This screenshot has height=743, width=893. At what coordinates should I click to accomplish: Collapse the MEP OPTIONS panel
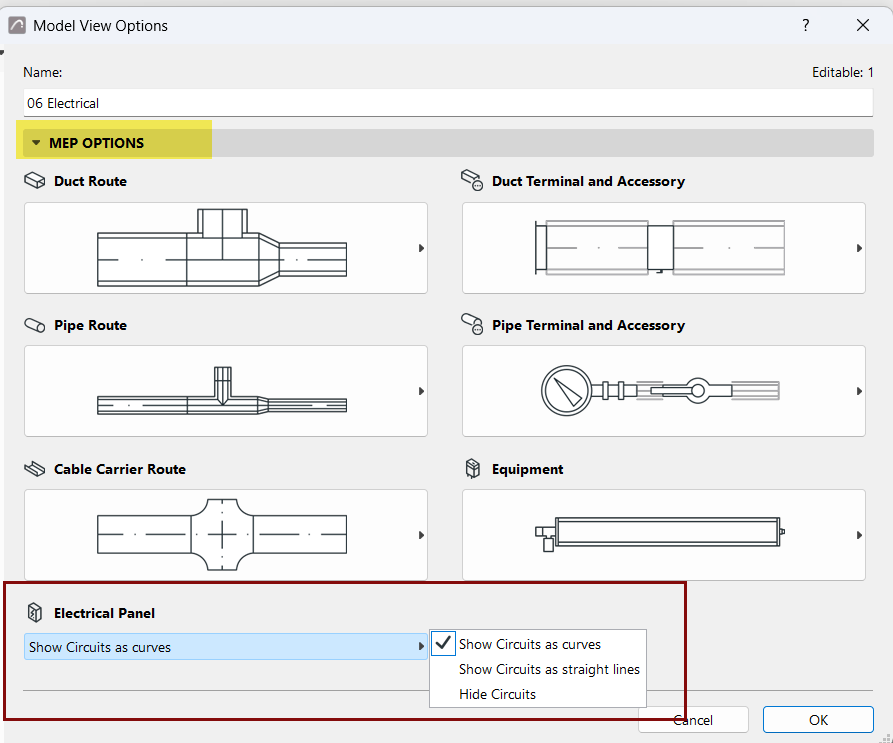[x=36, y=143]
